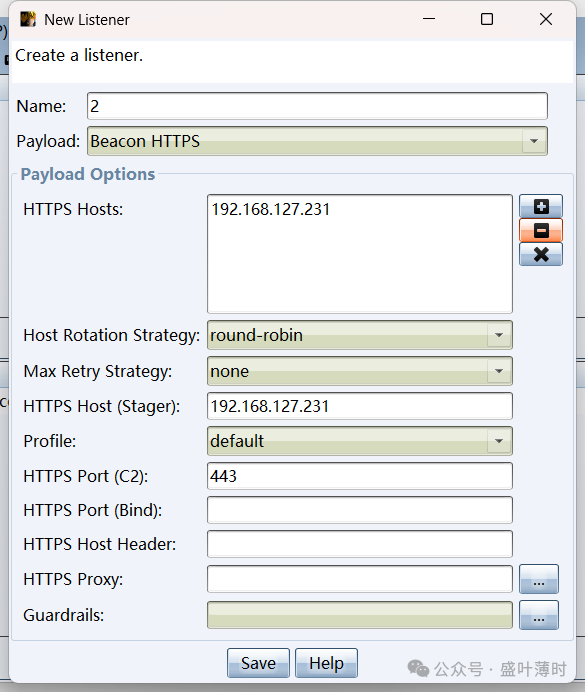585x692 pixels.
Task: Click the HTTPS Proxy input field
Action: [x=360, y=579]
